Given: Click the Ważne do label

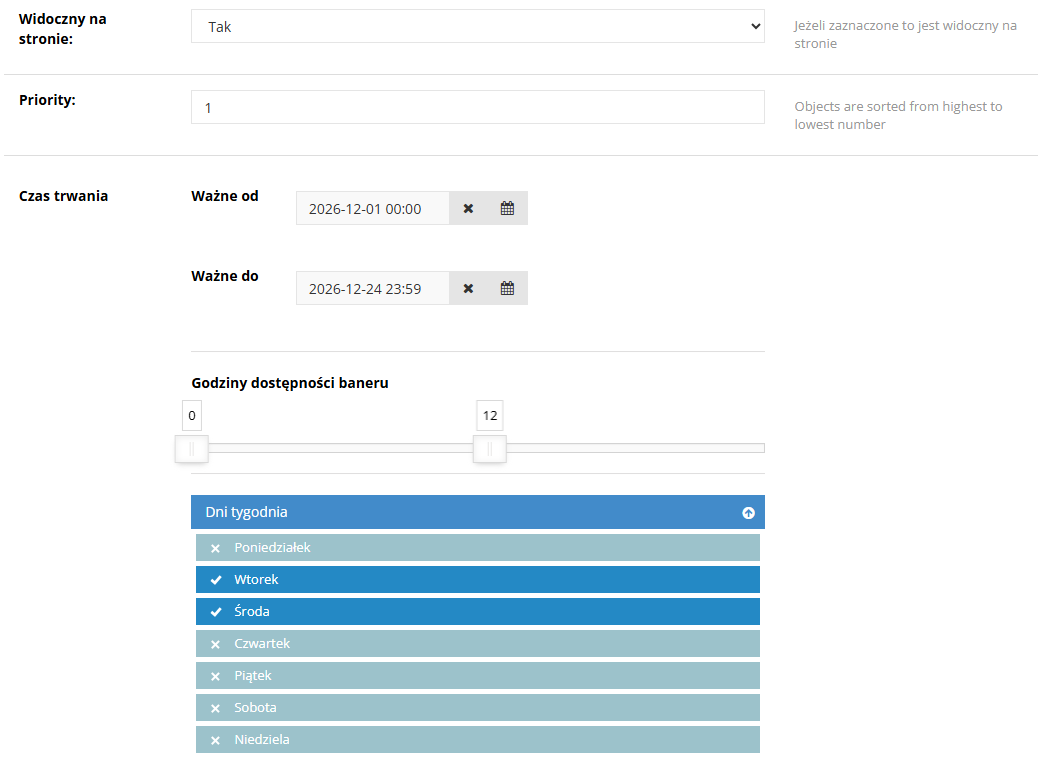Looking at the screenshot, I should tap(225, 276).
